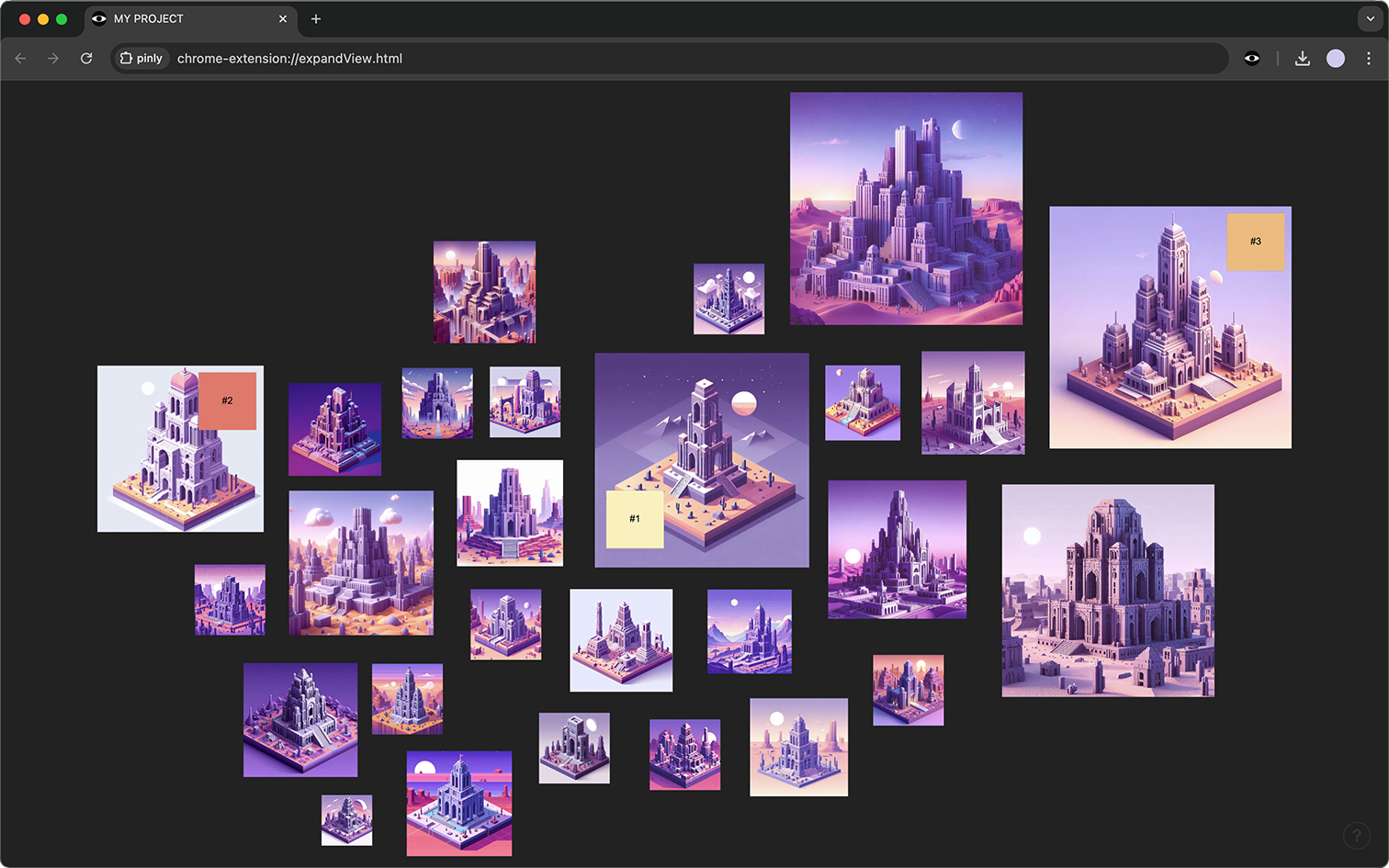Open the browser downloads icon
1389x868 pixels.
tap(1302, 59)
